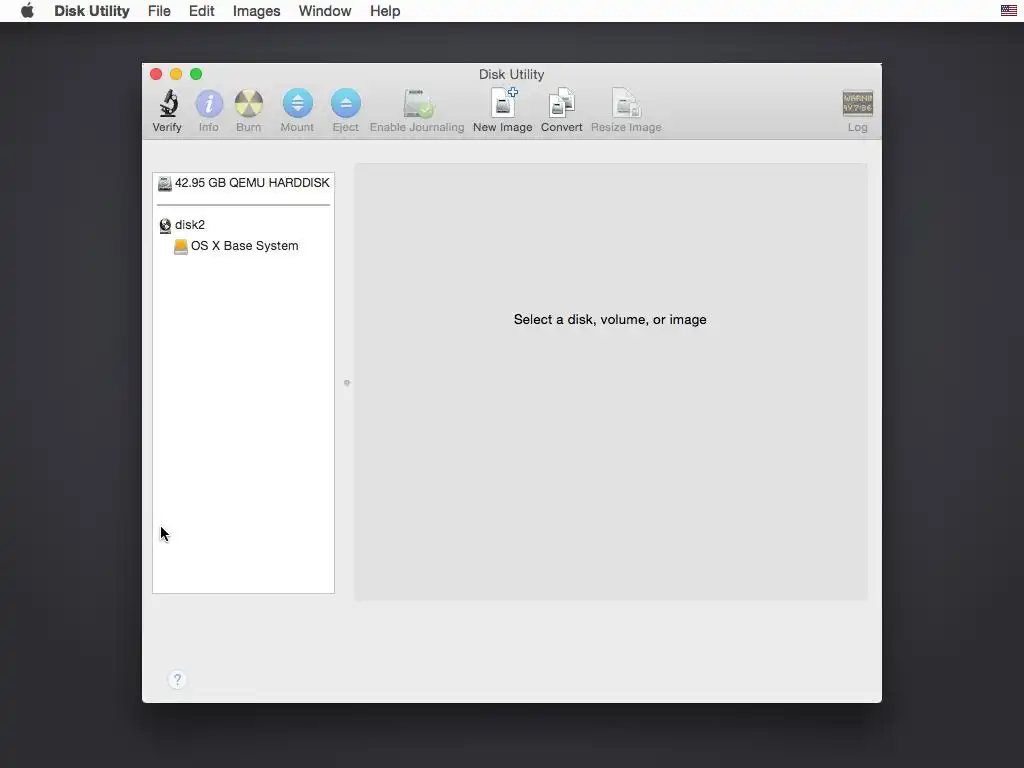Open the Edit menu
This screenshot has height=768, width=1024.
[202, 11]
